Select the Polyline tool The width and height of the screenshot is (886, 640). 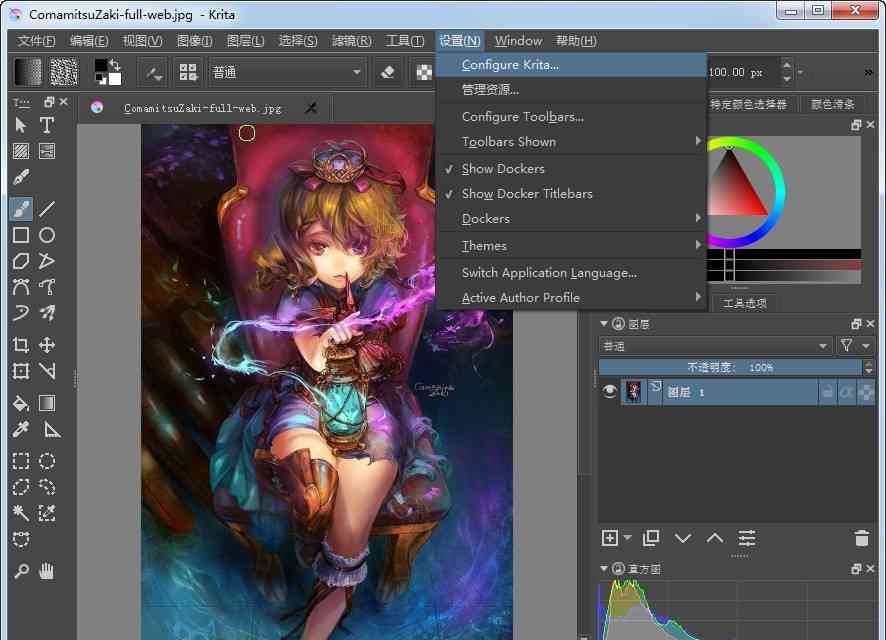coord(47,261)
